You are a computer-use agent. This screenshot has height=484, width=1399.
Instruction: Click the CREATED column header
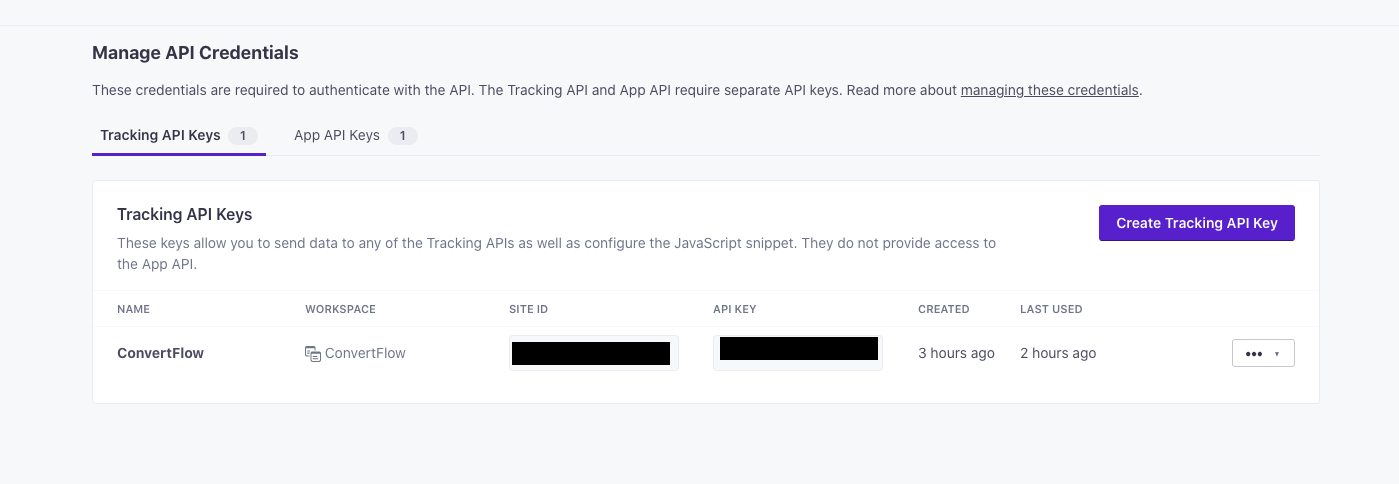tap(943, 309)
